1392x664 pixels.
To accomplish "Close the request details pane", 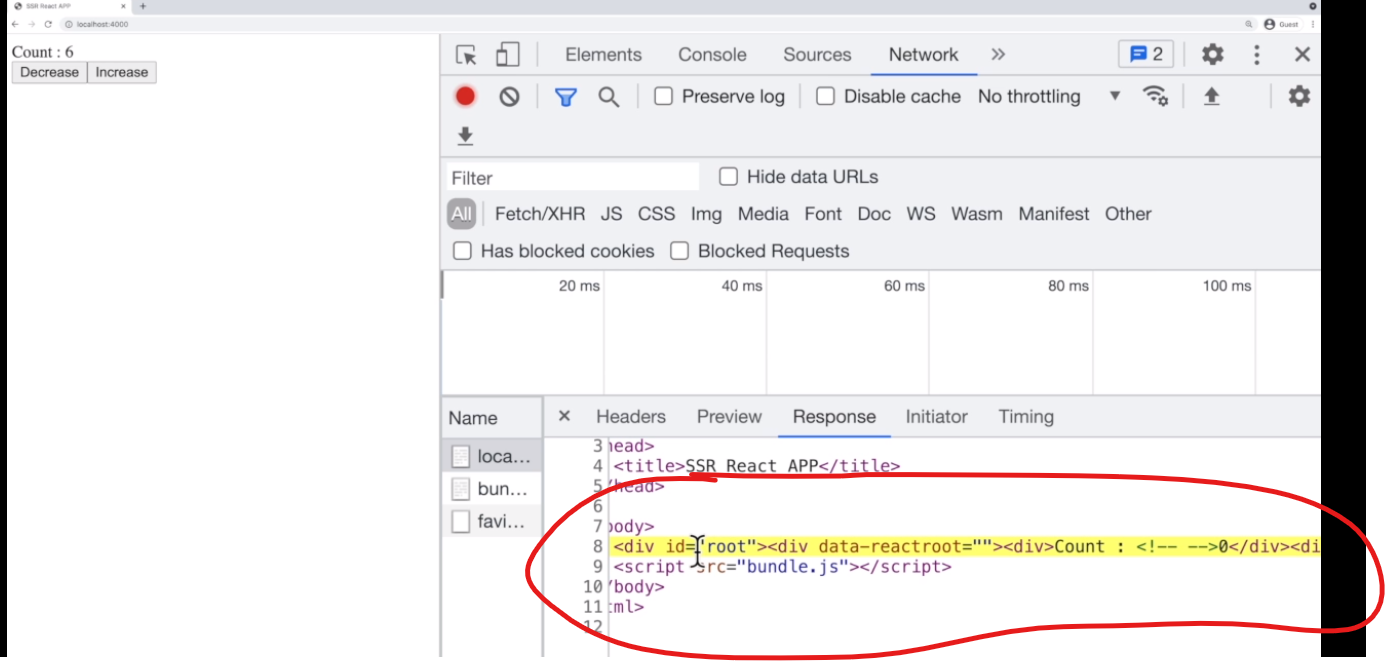I will coord(564,416).
